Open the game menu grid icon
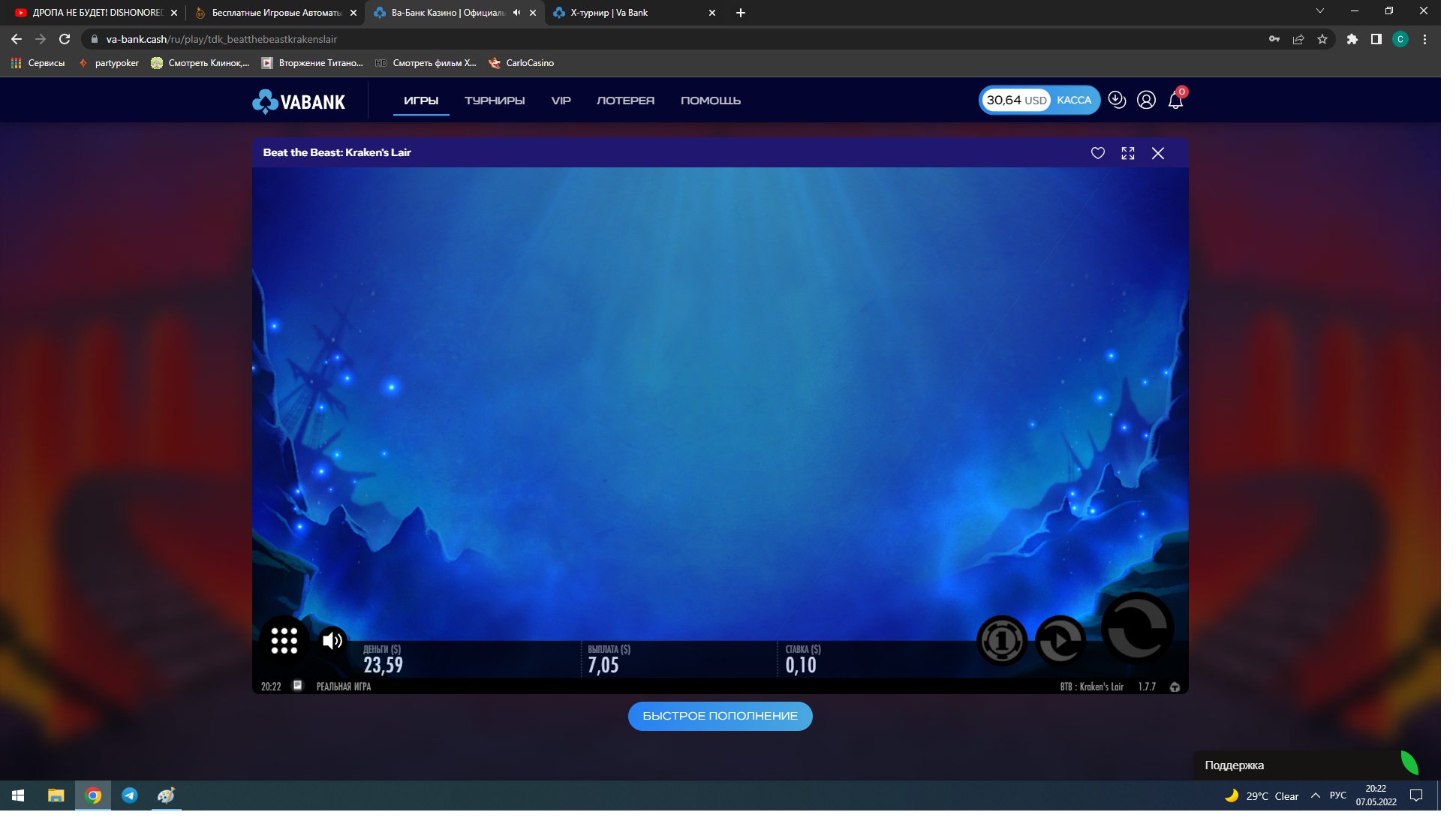The height and width of the screenshot is (824, 1456). point(284,640)
